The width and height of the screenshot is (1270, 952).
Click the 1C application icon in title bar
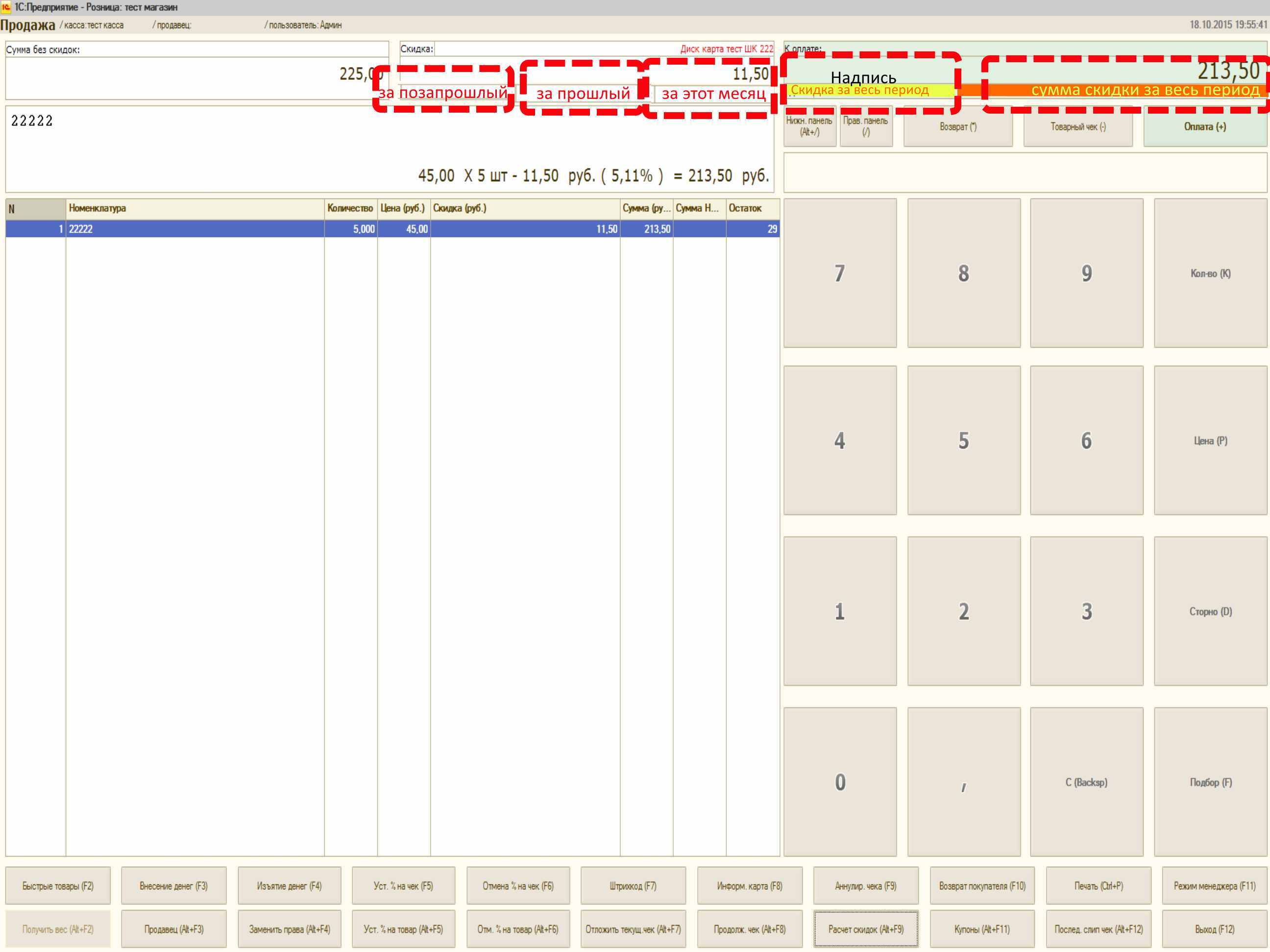pos(6,7)
